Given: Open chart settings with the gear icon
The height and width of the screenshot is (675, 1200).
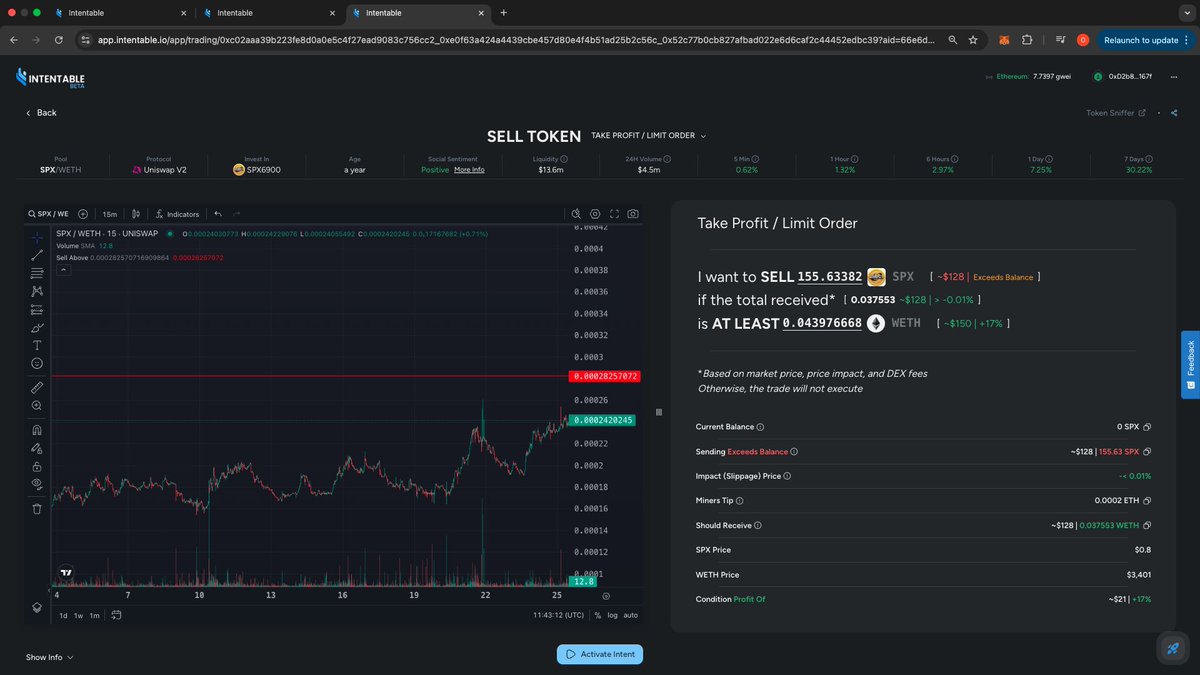Looking at the screenshot, I should (x=595, y=213).
